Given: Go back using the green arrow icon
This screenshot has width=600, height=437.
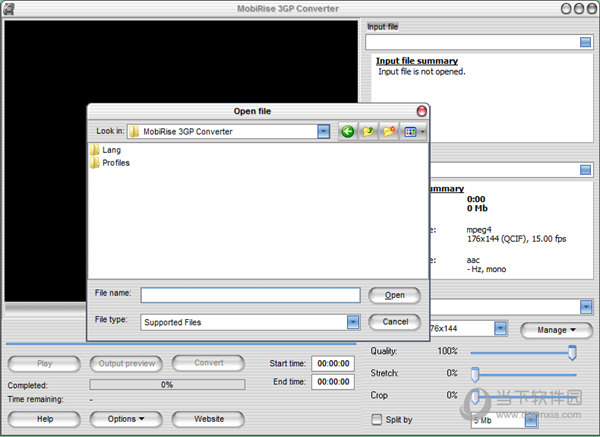Looking at the screenshot, I should pyautogui.click(x=347, y=132).
